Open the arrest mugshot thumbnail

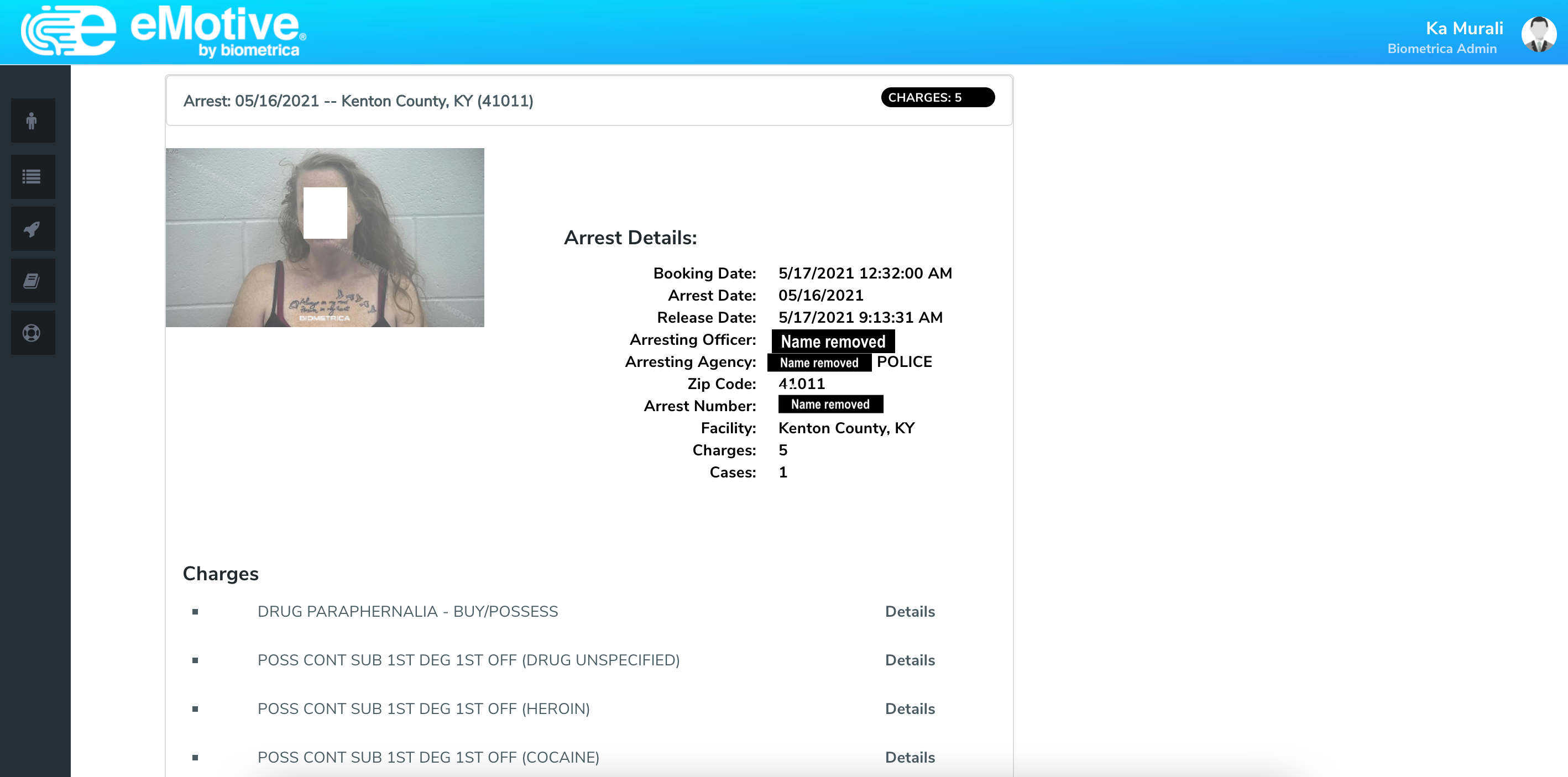[x=325, y=238]
